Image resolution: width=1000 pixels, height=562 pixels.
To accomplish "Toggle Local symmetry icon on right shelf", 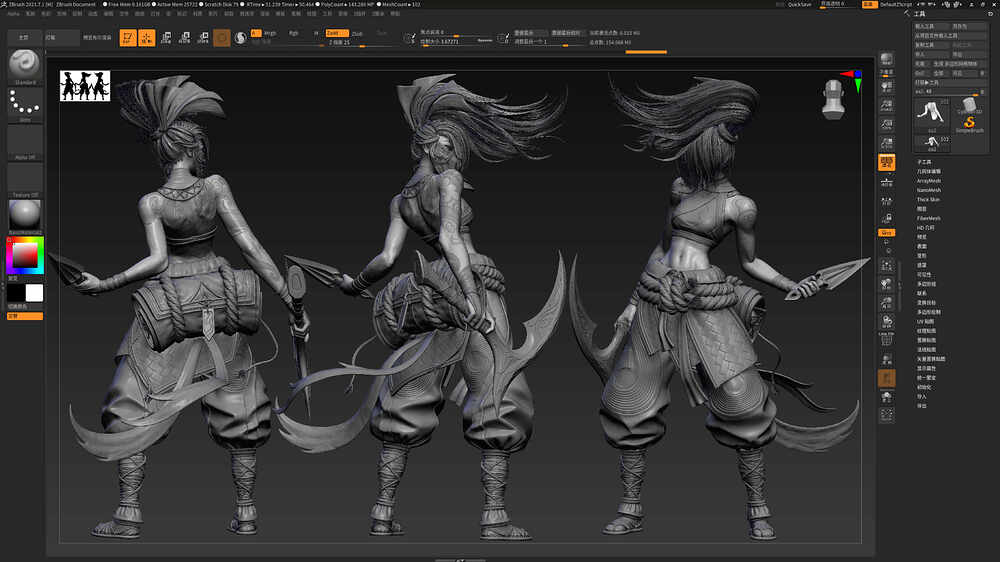I will pos(886,201).
